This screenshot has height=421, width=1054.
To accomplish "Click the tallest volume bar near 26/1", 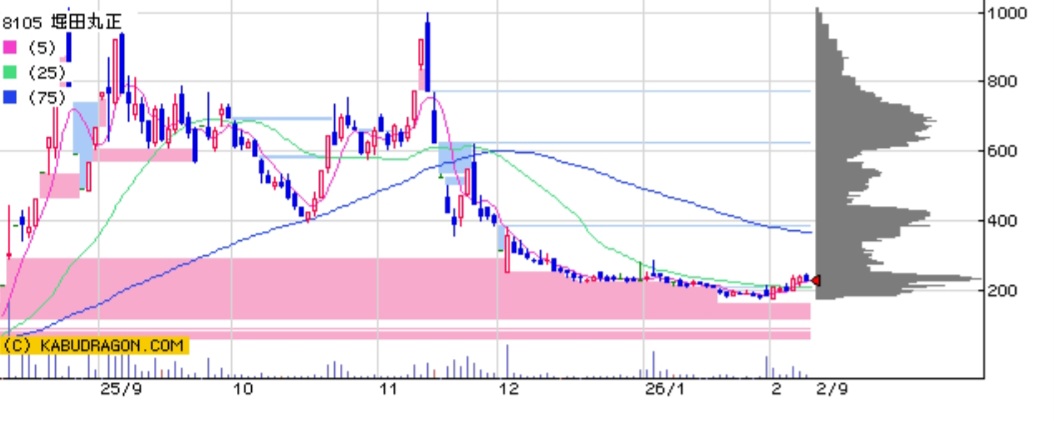I will (x=647, y=364).
